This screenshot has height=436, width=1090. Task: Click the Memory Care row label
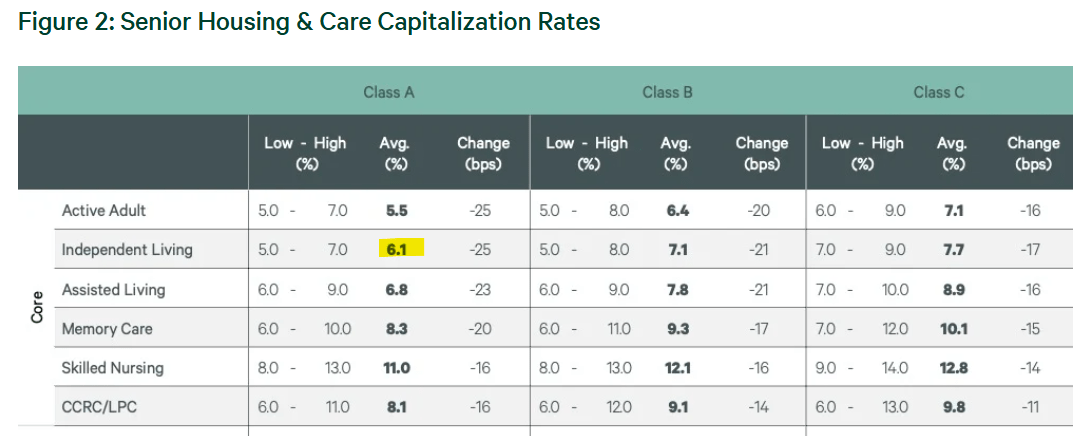tap(107, 328)
